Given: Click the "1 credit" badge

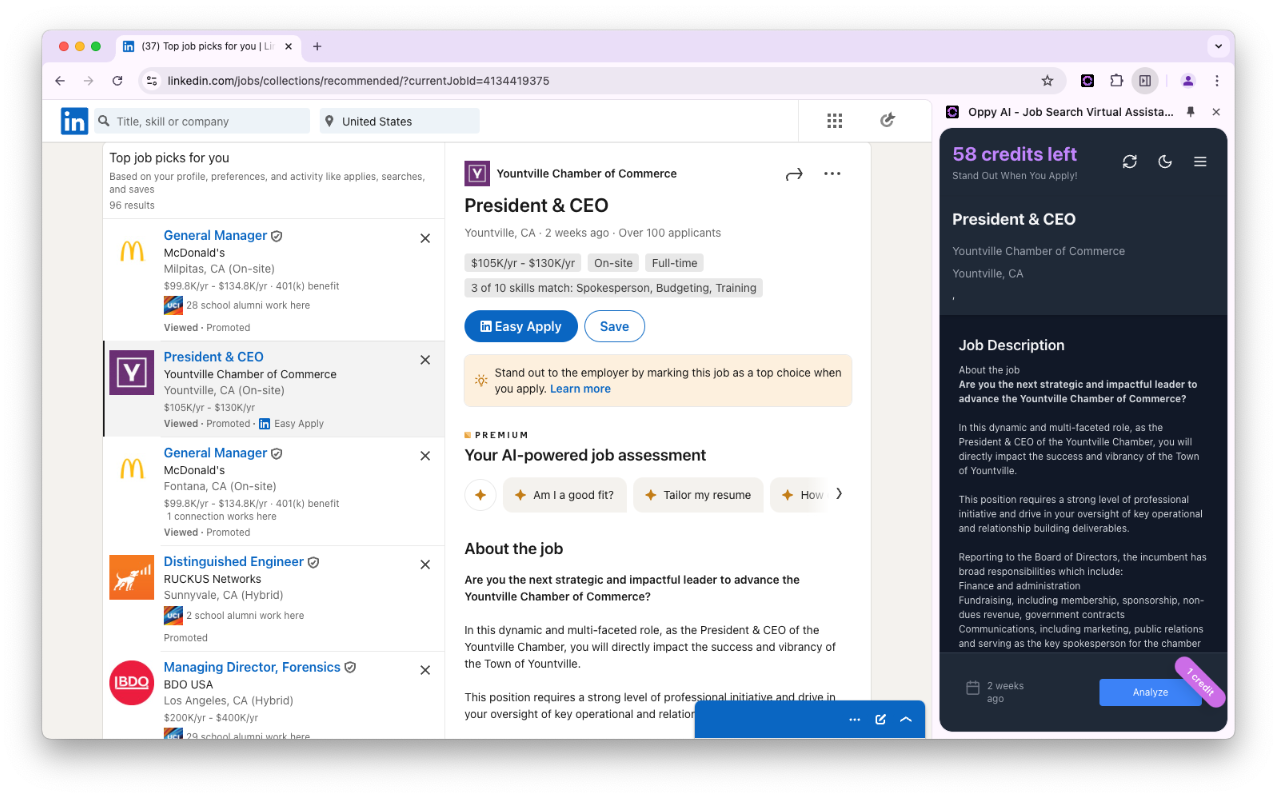Looking at the screenshot, I should [1200, 682].
